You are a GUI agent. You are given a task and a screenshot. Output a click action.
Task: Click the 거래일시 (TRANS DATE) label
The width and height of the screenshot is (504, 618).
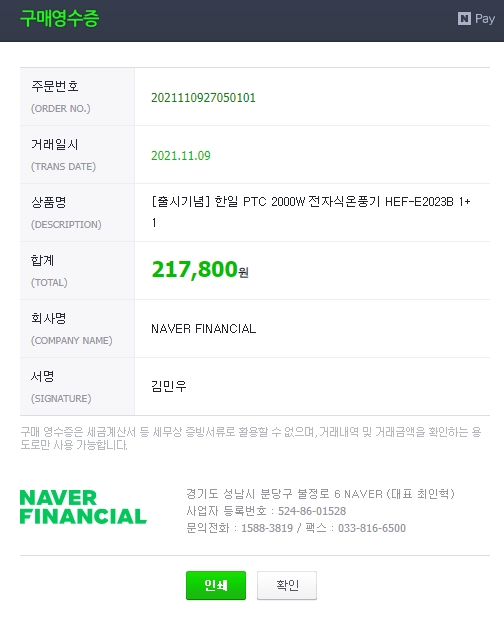63,154
